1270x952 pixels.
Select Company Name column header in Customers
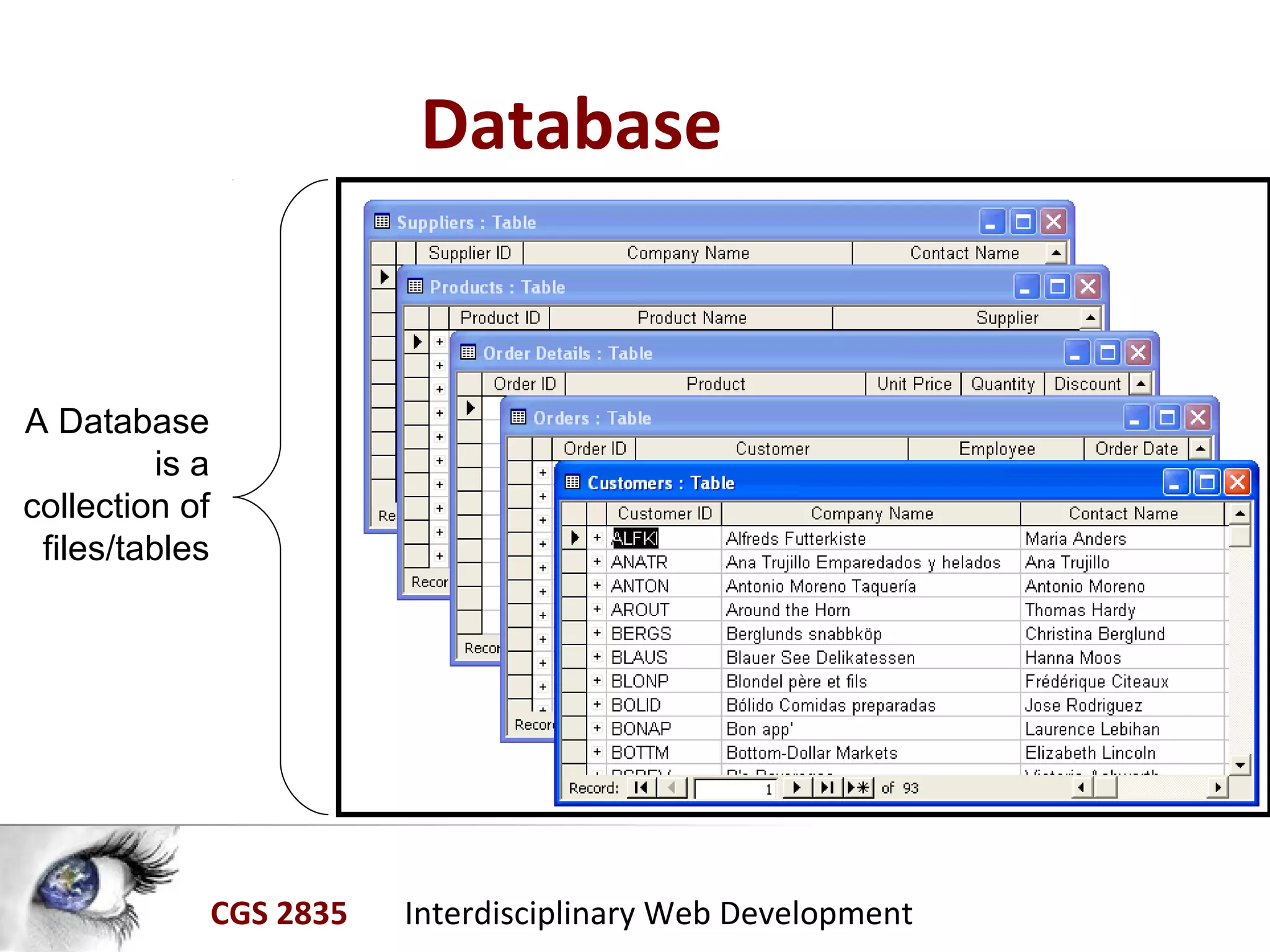[871, 514]
